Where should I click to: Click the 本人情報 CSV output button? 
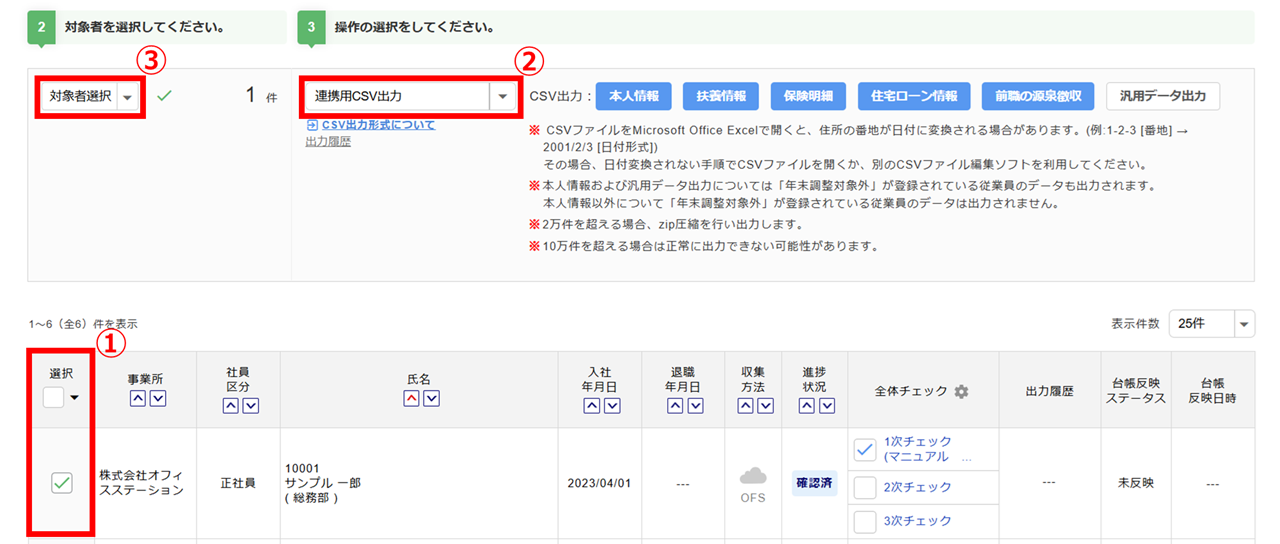633,96
